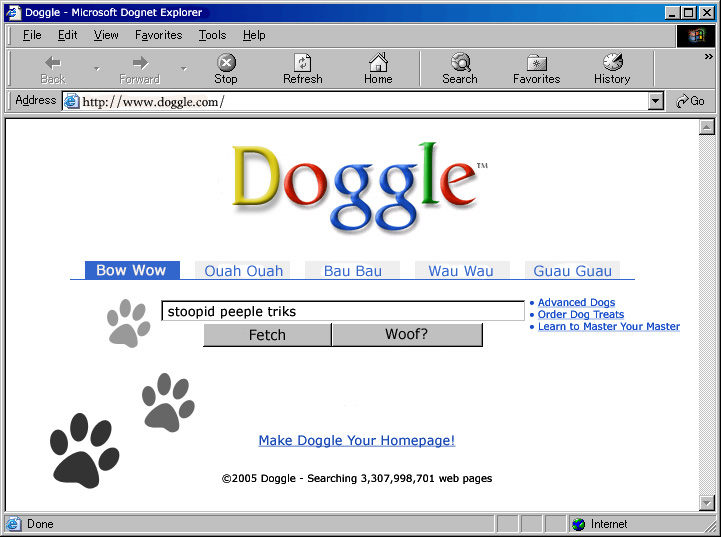Viewport: 721px width, 537px height.
Task: Expand the Back button history dropdown arrow
Action: click(x=97, y=69)
